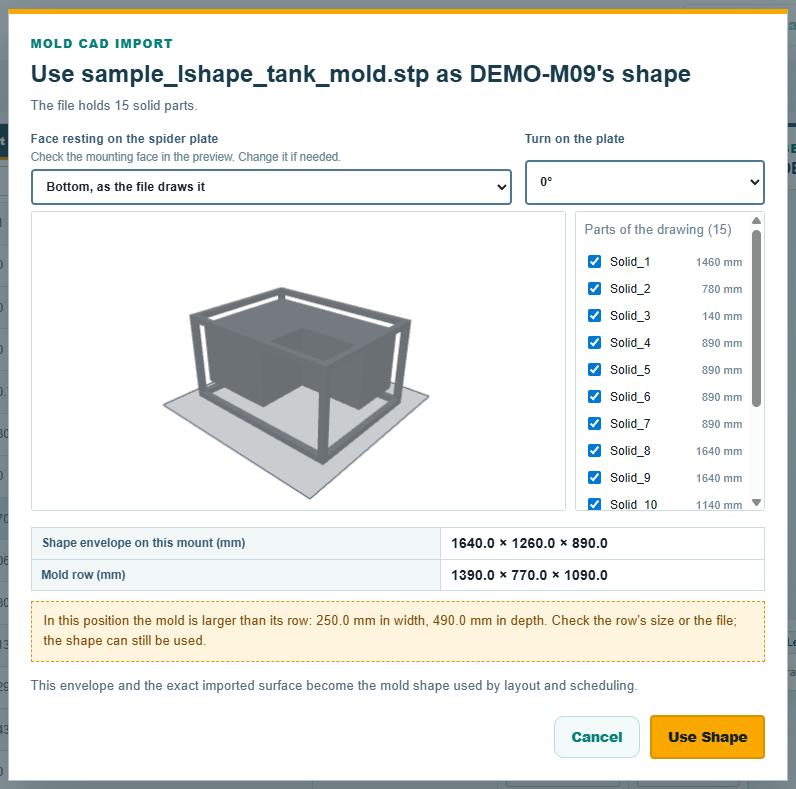
Task: Click the 3D mold preview model
Action: (x=300, y=376)
